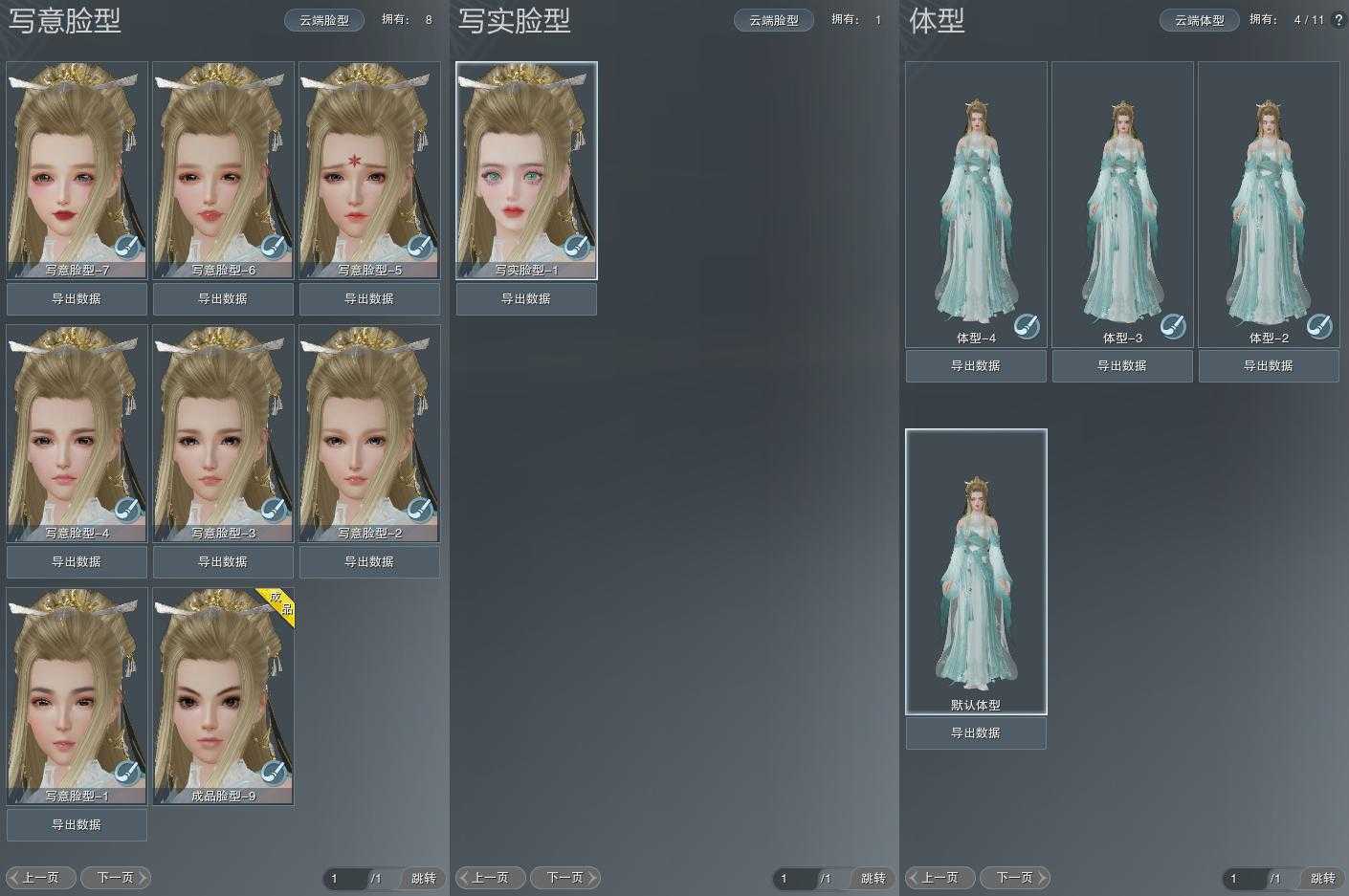Click brush edit icon on 成品脸型-9
The height and width of the screenshot is (896, 1349).
[274, 773]
